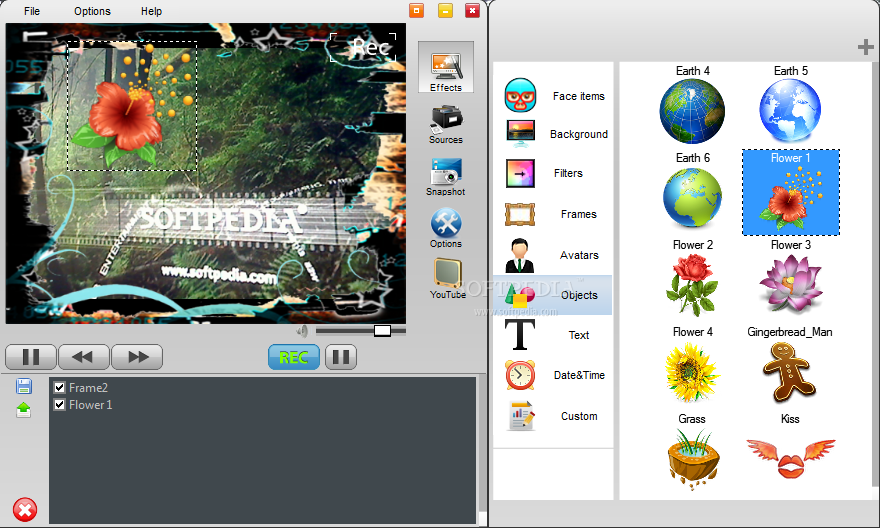880x528 pixels.
Task: Select Flower 1 row in effects list
Action: [x=262, y=405]
